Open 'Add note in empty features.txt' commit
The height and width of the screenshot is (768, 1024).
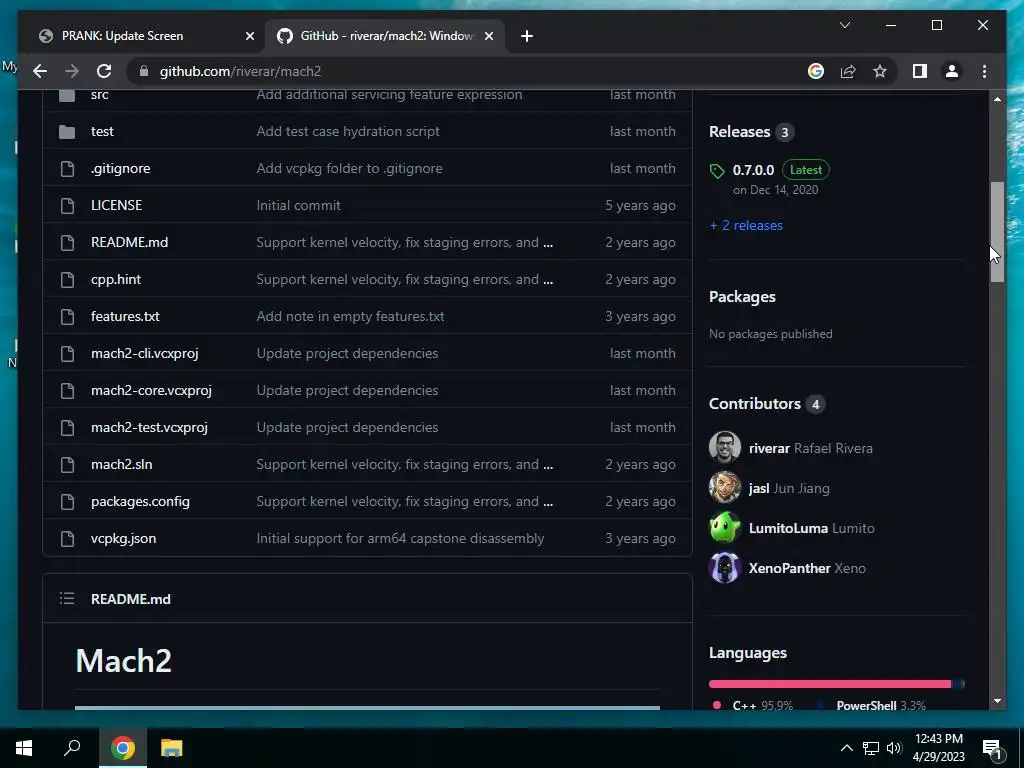click(x=350, y=316)
